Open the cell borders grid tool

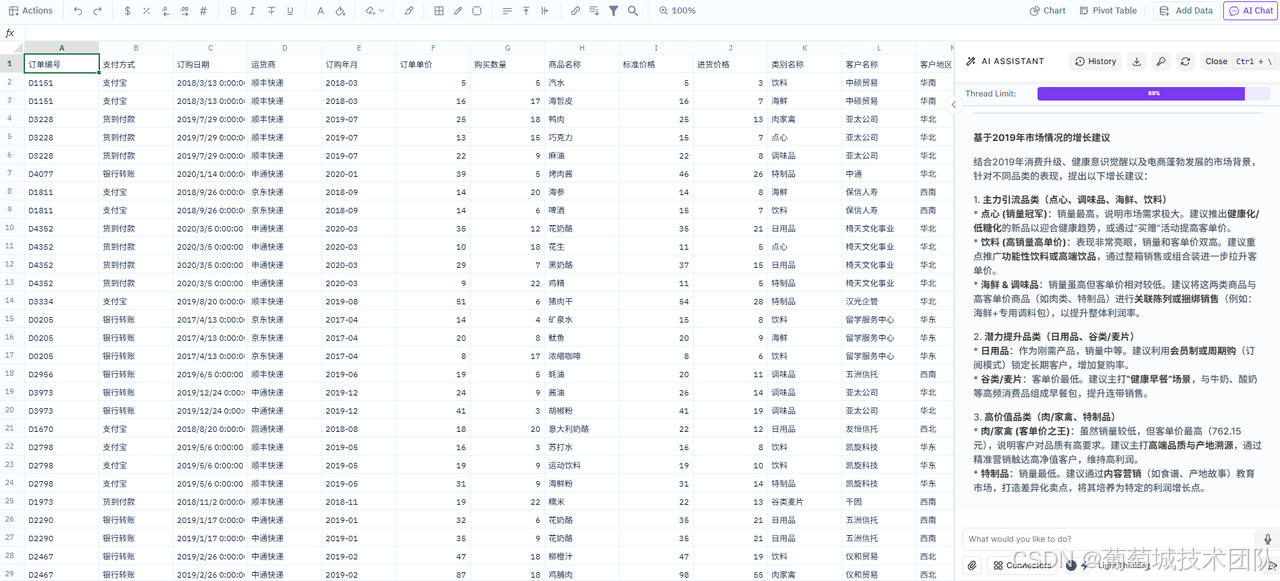(x=439, y=11)
